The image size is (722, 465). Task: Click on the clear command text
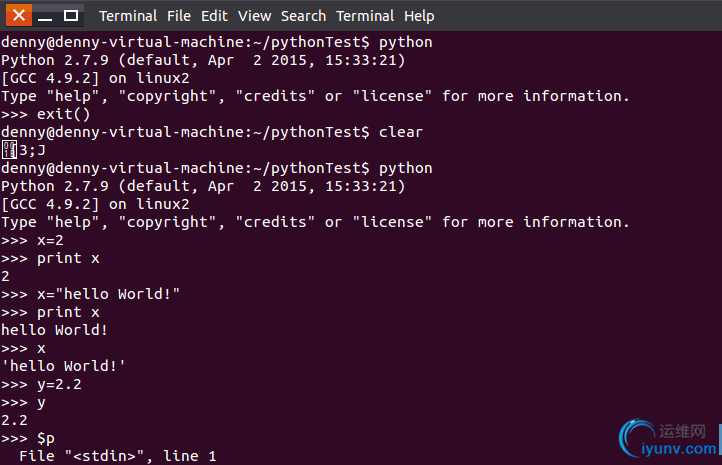tap(401, 132)
